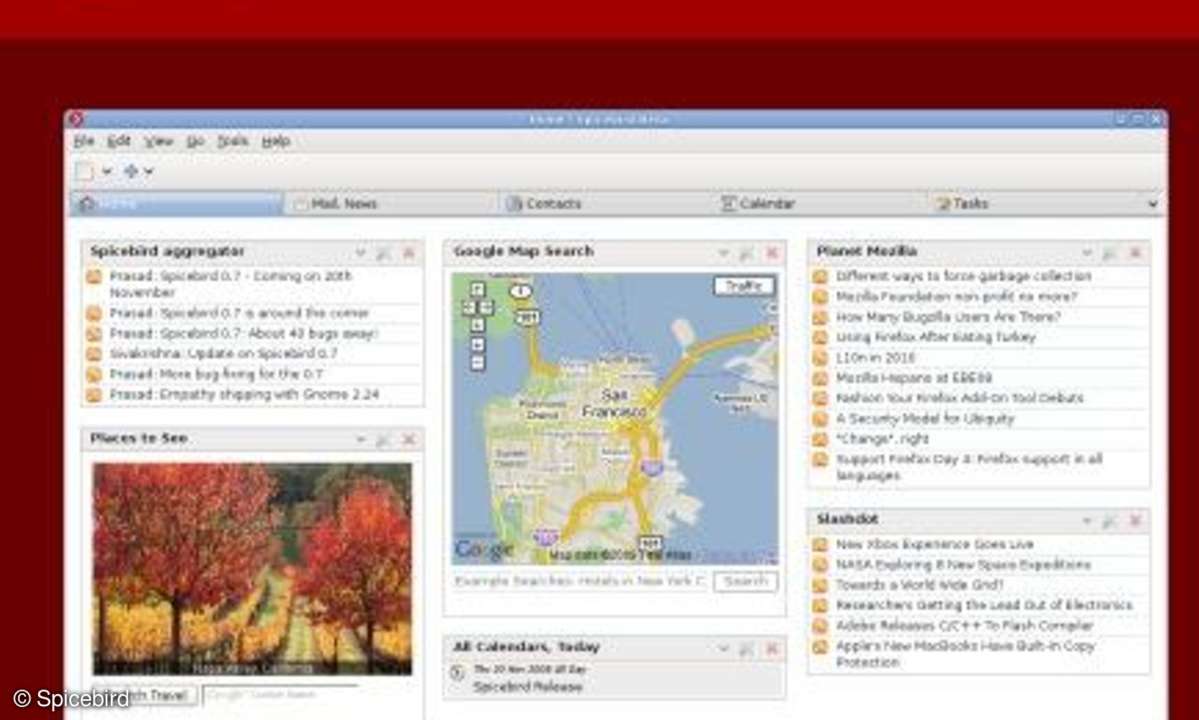Click feed icon beside 'Different ways to force garbage collection'

[x=820, y=277]
